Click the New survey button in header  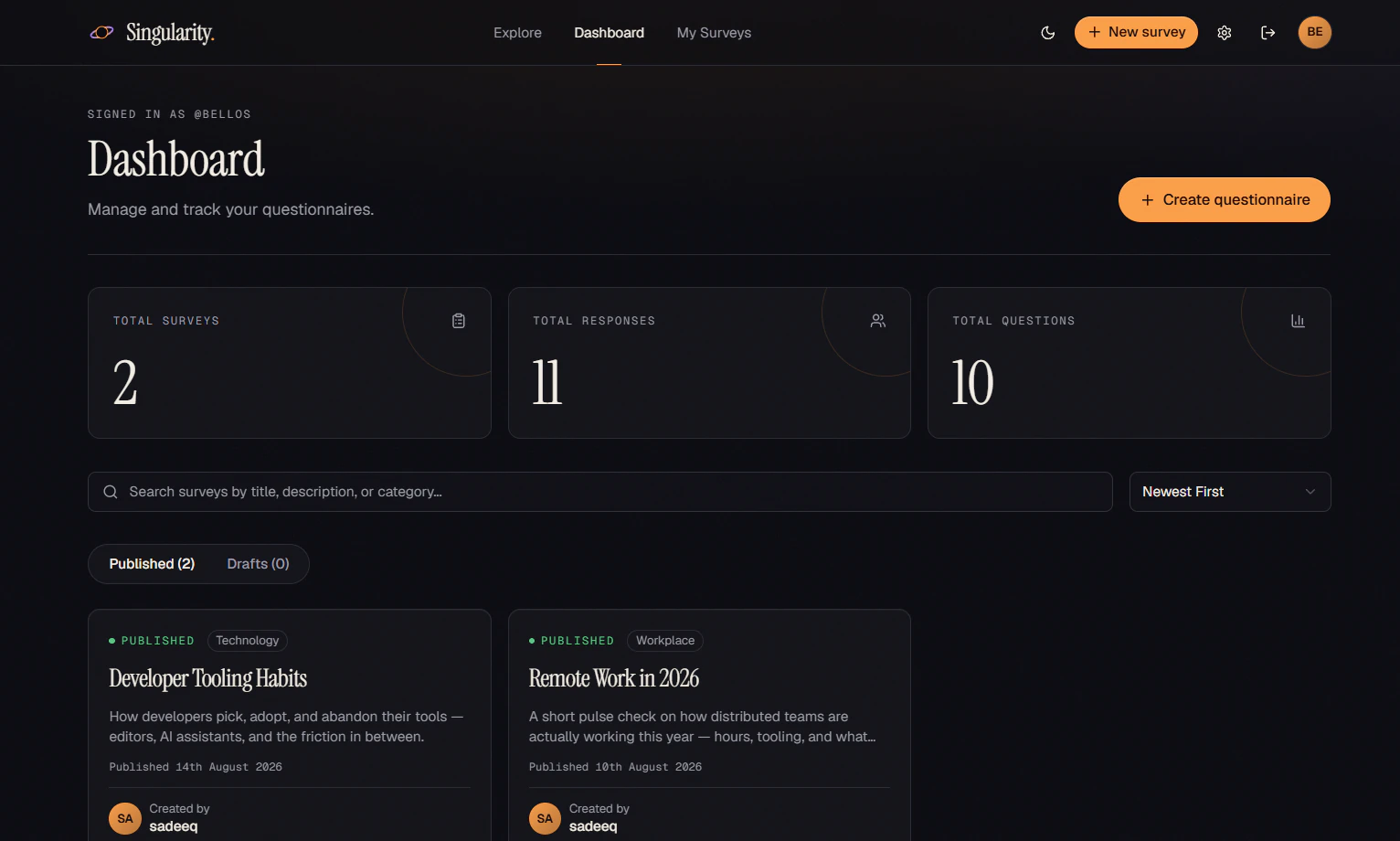pos(1136,32)
